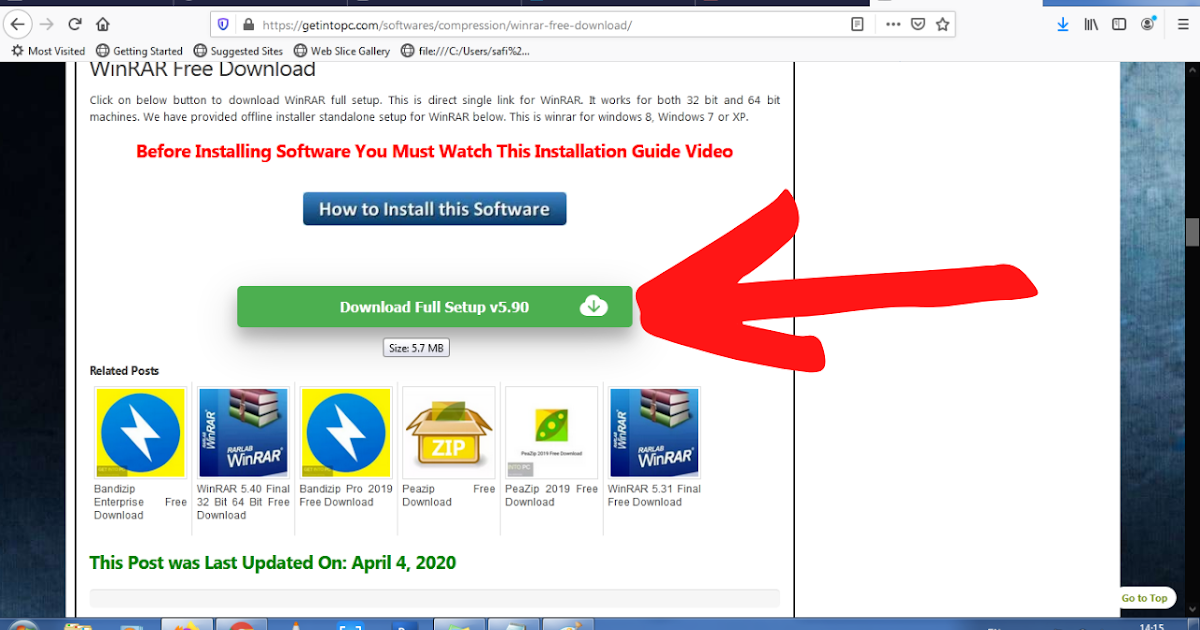Follow PeaZip 2019 Free Download link
Viewport: 1200px width, 630px height.
coord(552,495)
